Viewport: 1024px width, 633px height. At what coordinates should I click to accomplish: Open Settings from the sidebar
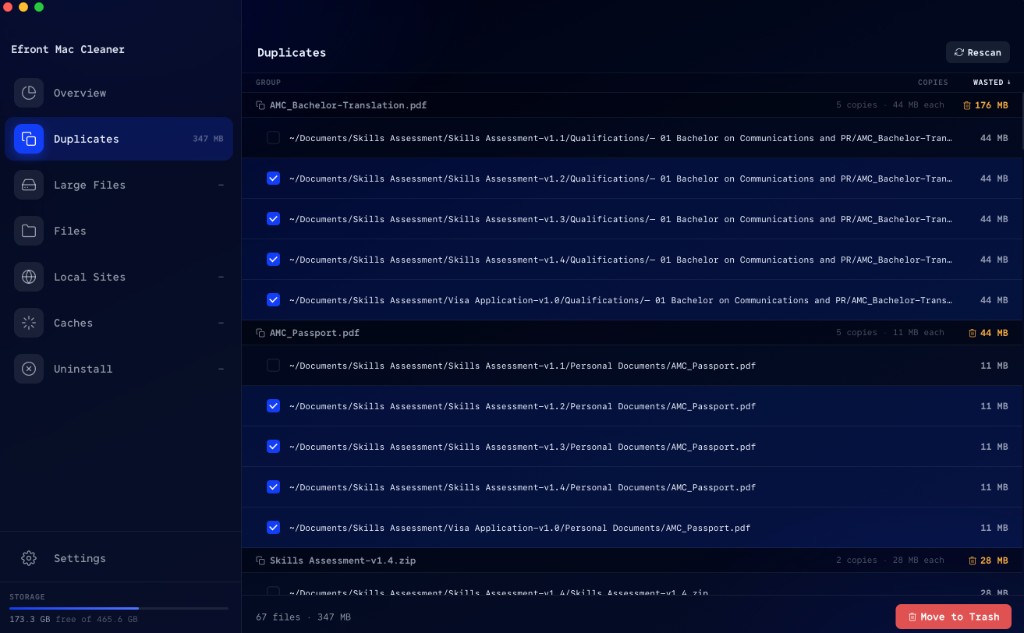pyautogui.click(x=119, y=558)
